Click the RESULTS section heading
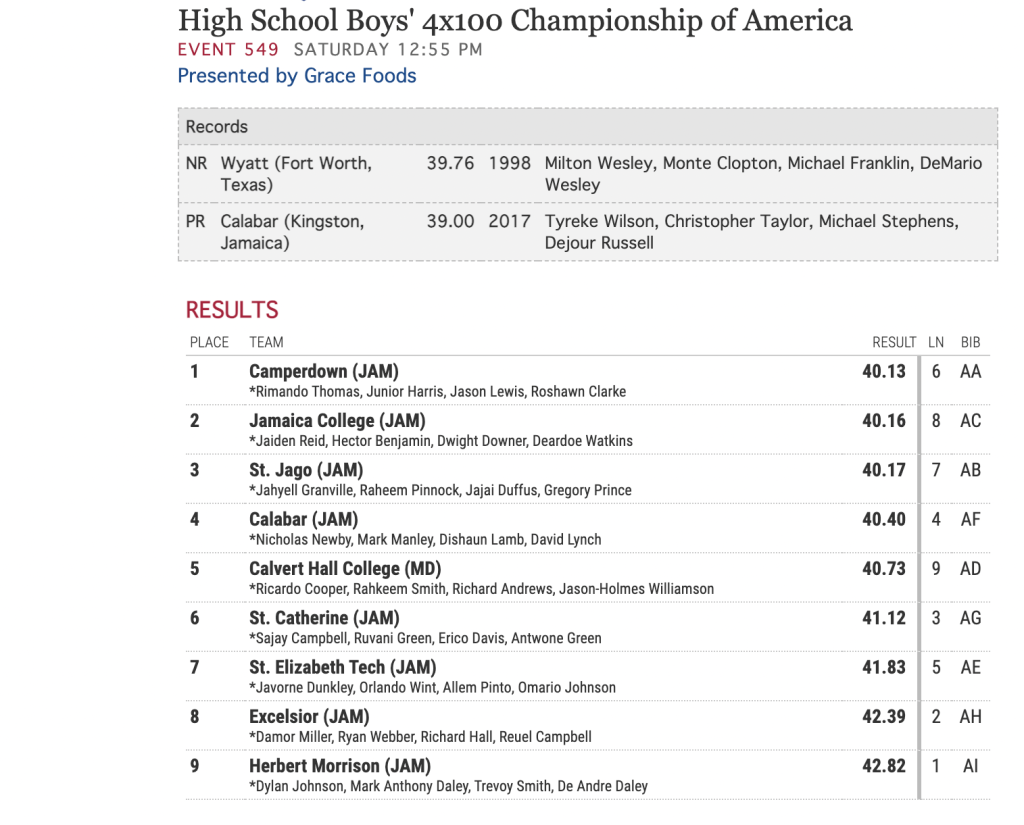Image resolution: width=1024 pixels, height=825 pixels. tap(232, 310)
